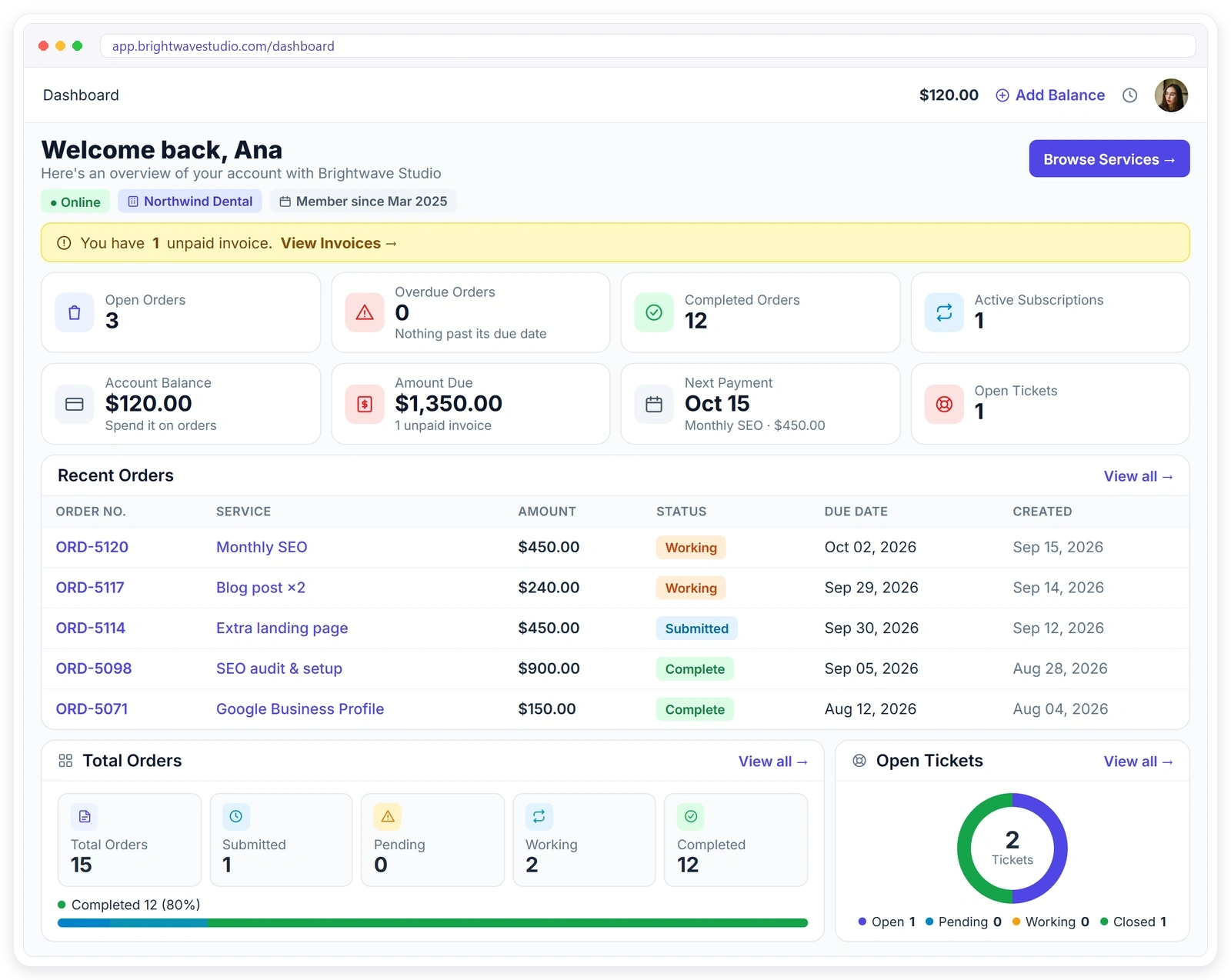Click the Online status badge
The image size is (1231, 980).
75,202
